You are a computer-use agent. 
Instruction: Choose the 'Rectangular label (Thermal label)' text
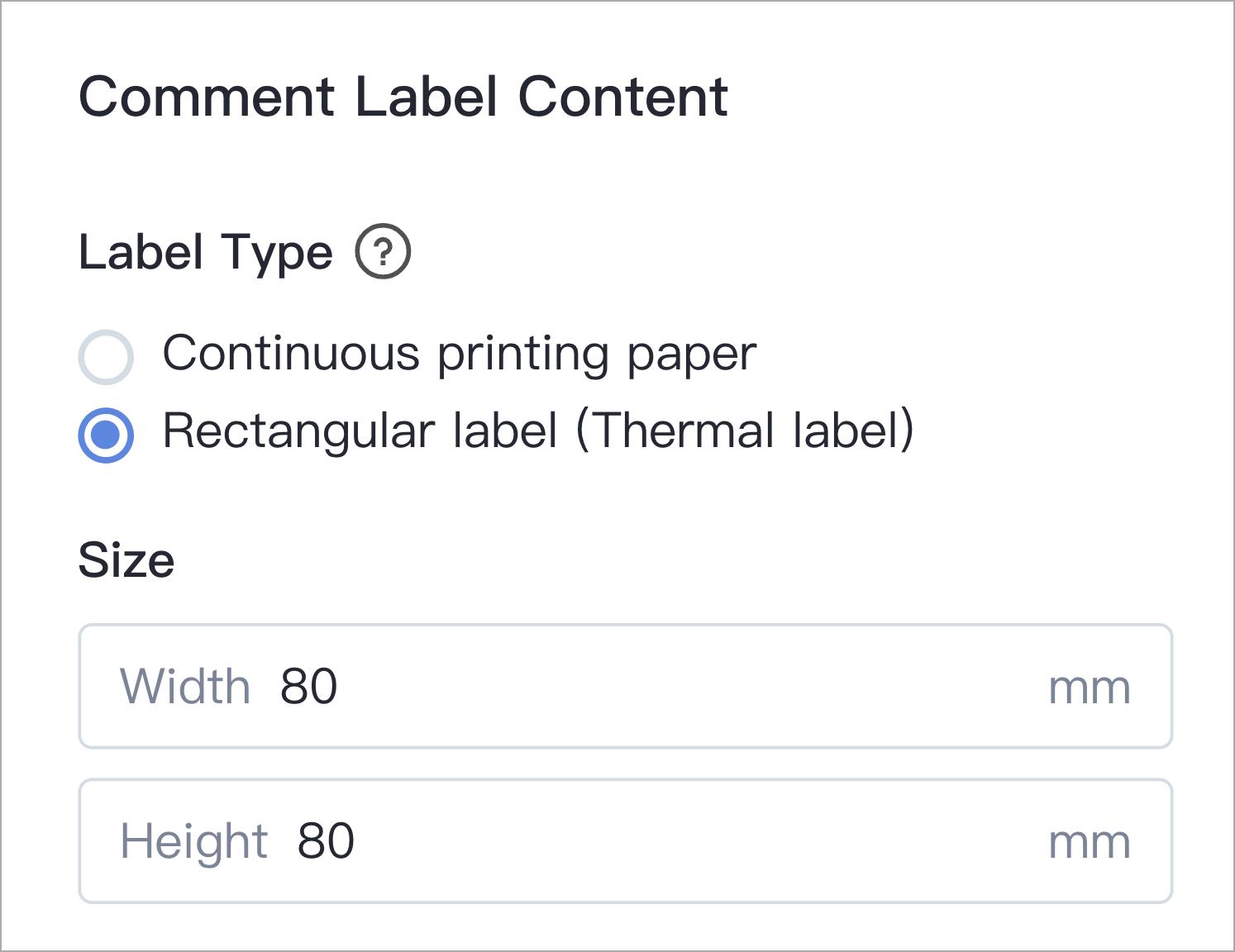click(x=538, y=431)
